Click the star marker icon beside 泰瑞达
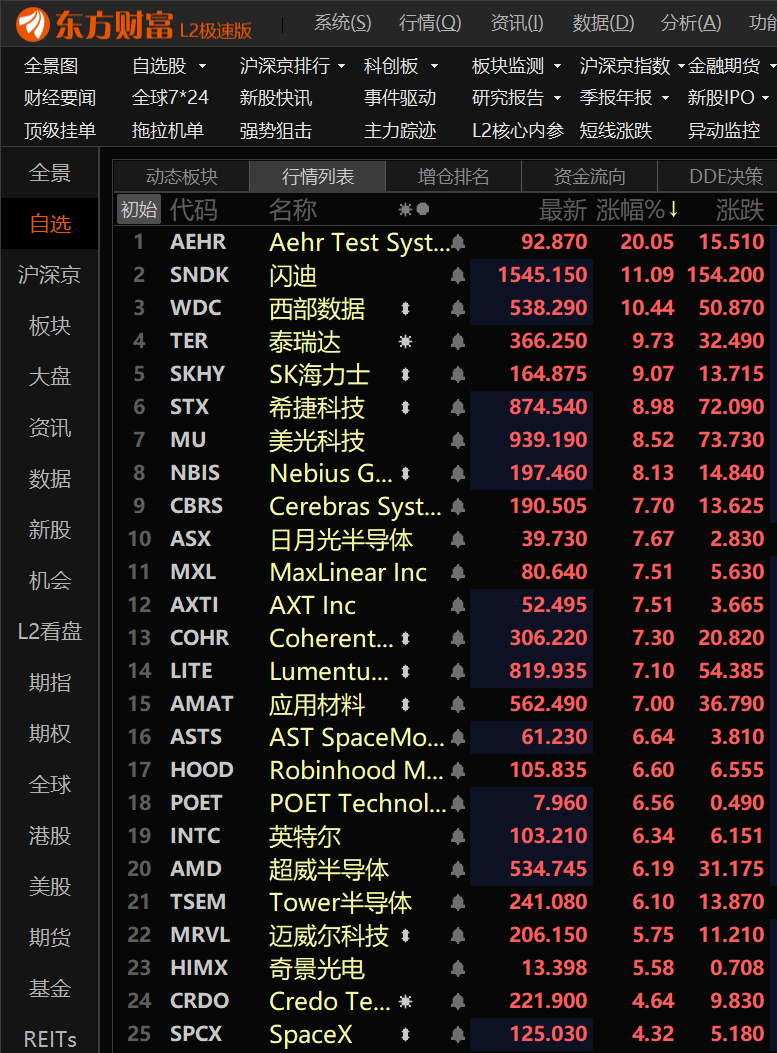Screen dimensions: 777x1053 point(405,341)
